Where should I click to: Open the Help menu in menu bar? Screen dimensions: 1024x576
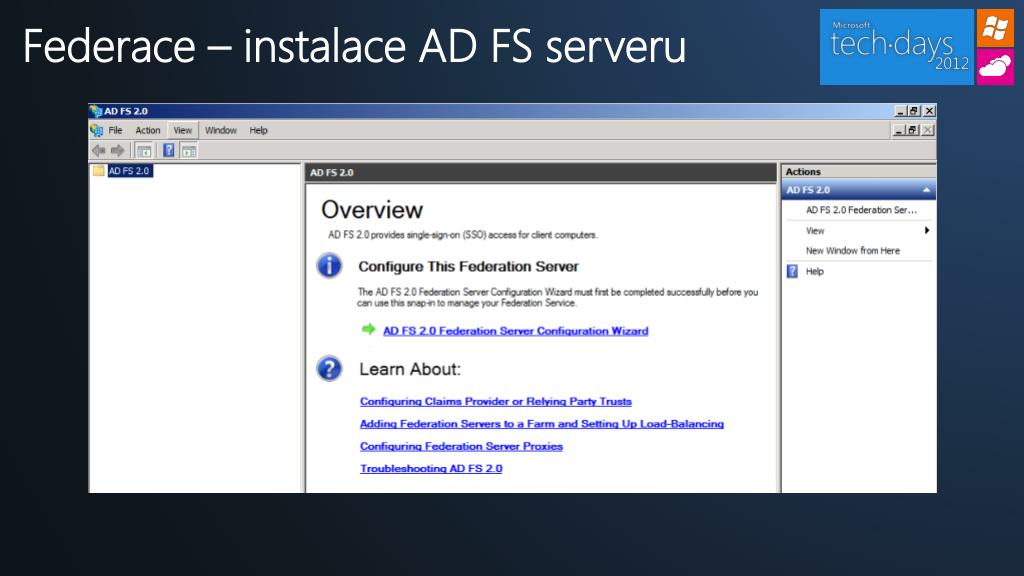tap(259, 130)
